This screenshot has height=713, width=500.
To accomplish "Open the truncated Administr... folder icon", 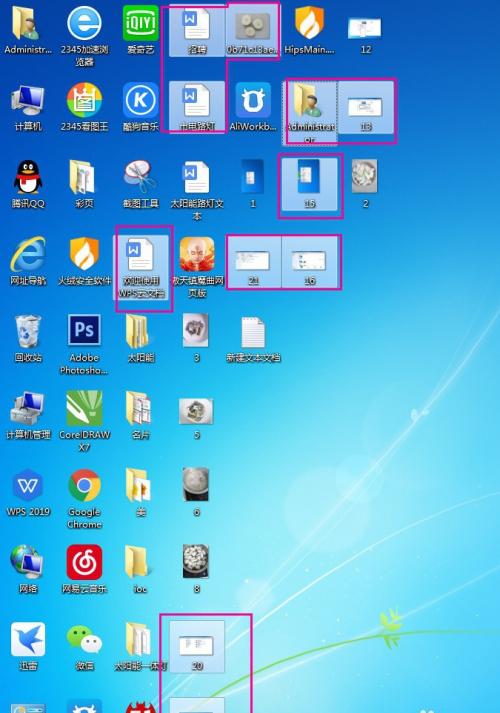I will point(28,30).
